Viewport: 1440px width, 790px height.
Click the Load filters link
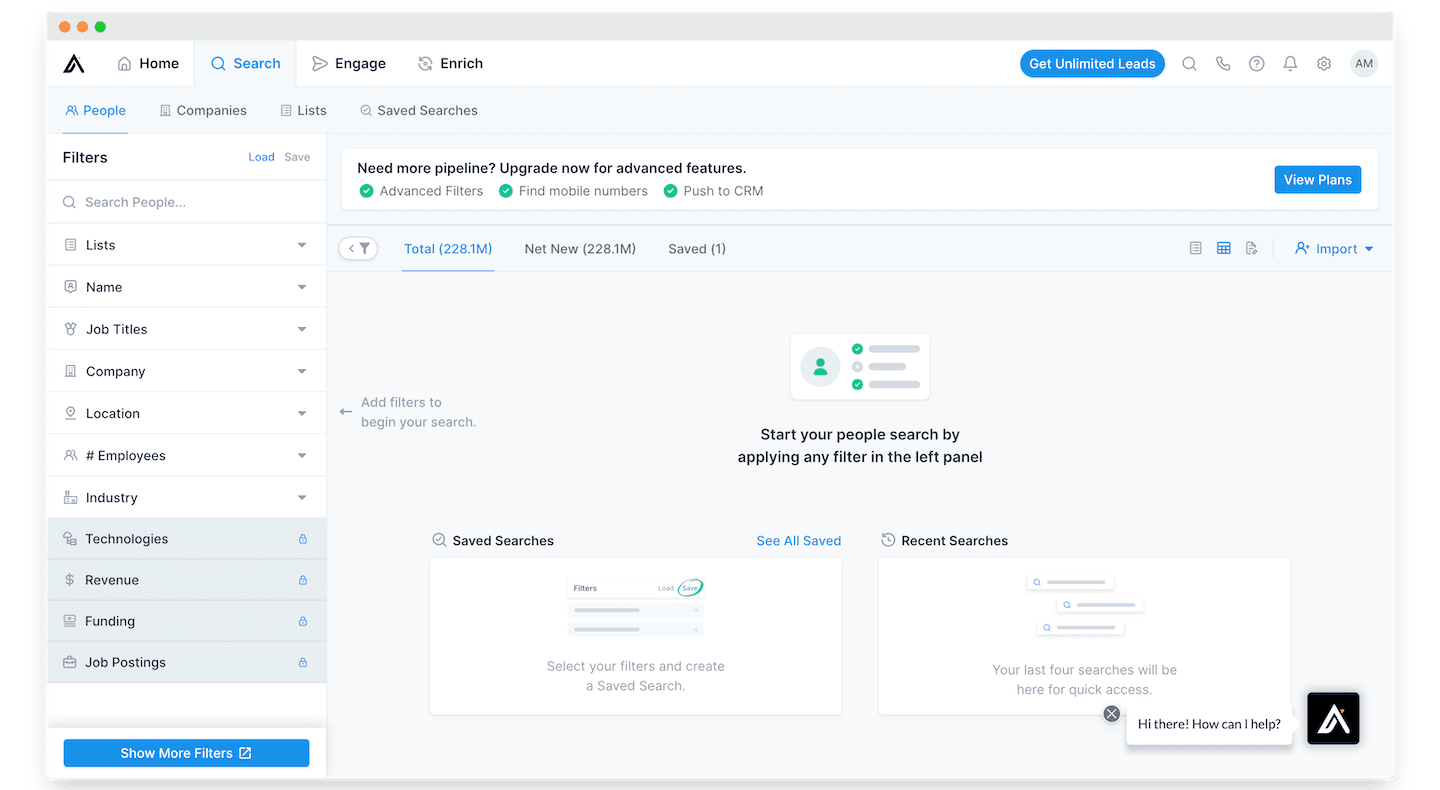coord(261,157)
